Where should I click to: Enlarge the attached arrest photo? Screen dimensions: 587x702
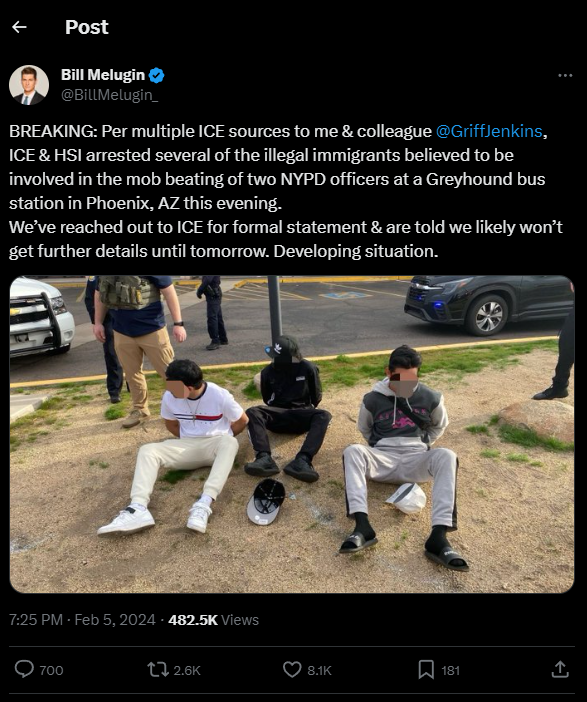292,434
